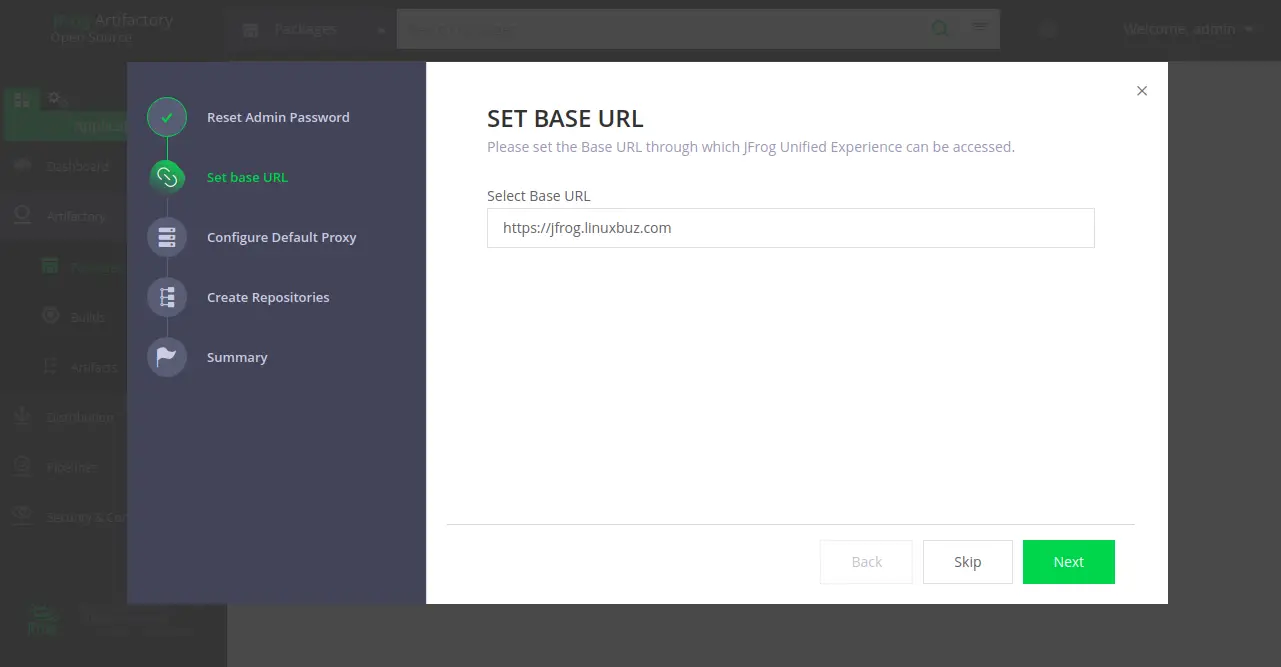Click the Configure Default Proxy server icon

[167, 237]
